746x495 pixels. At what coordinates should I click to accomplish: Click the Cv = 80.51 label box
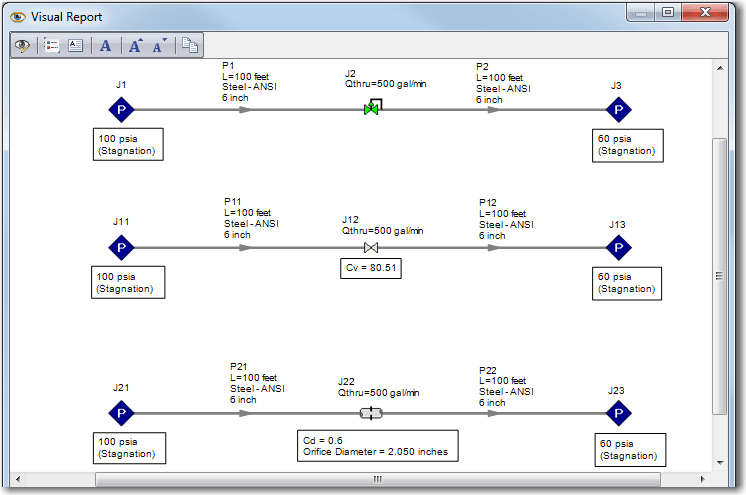371,267
